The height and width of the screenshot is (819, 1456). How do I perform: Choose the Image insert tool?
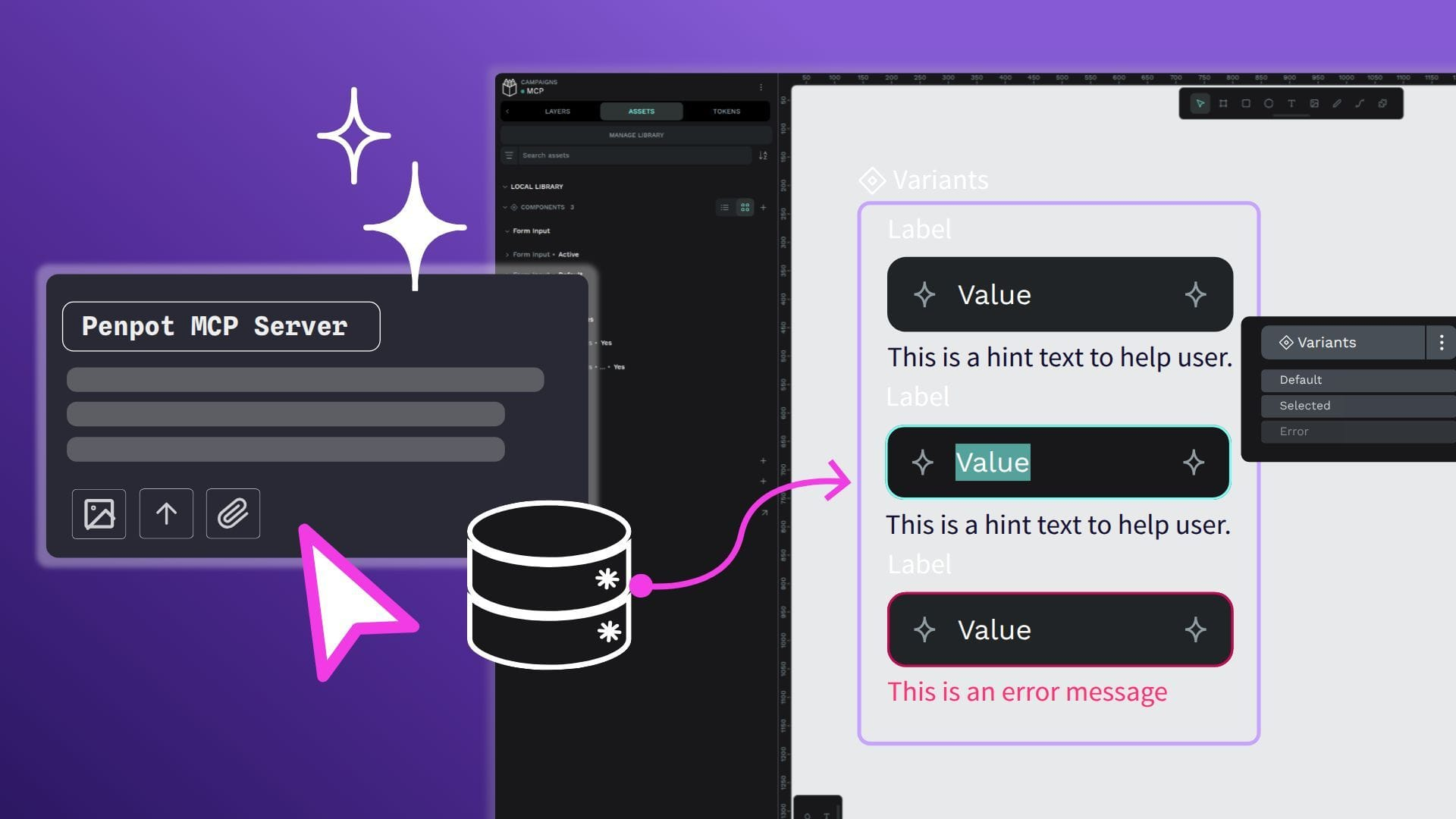pyautogui.click(x=1314, y=104)
